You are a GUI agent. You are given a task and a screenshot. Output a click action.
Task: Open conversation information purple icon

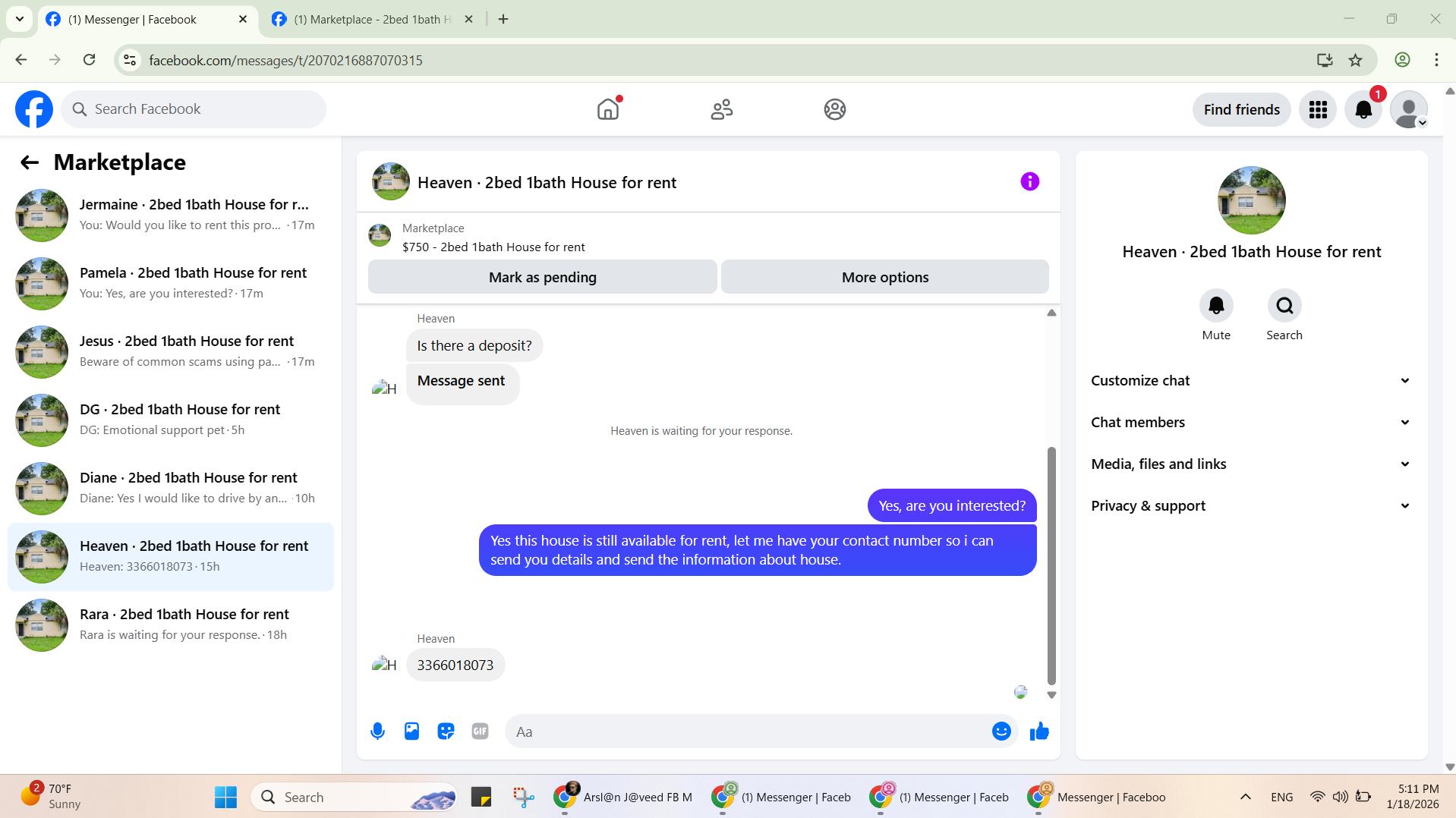point(1029,181)
